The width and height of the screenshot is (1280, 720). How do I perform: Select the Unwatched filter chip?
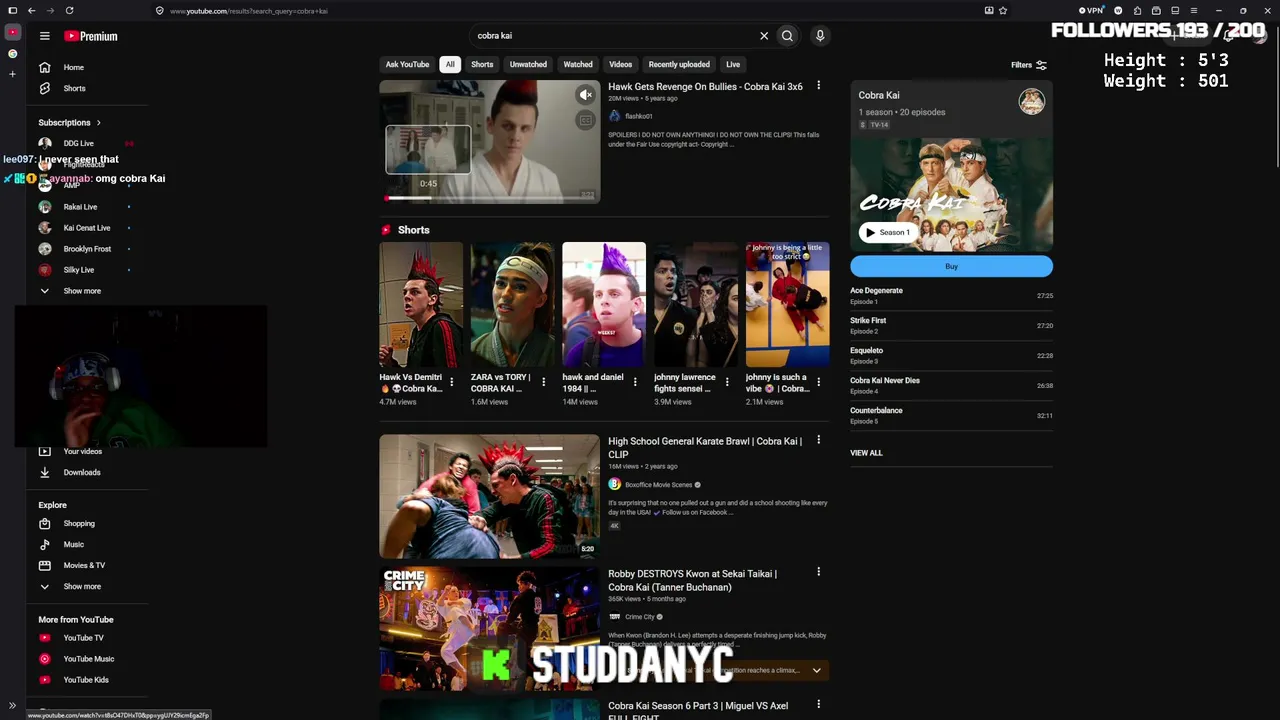point(528,65)
